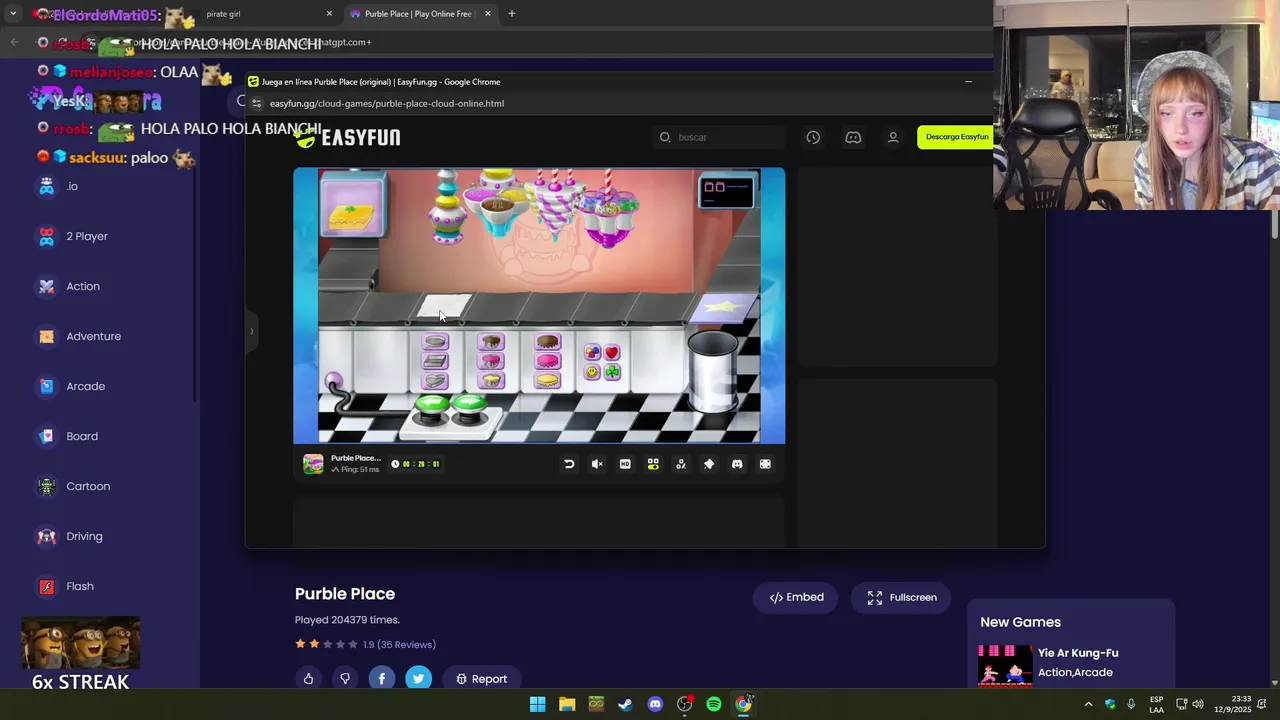
Task: Share on Twitter icon
Action: coord(418,679)
